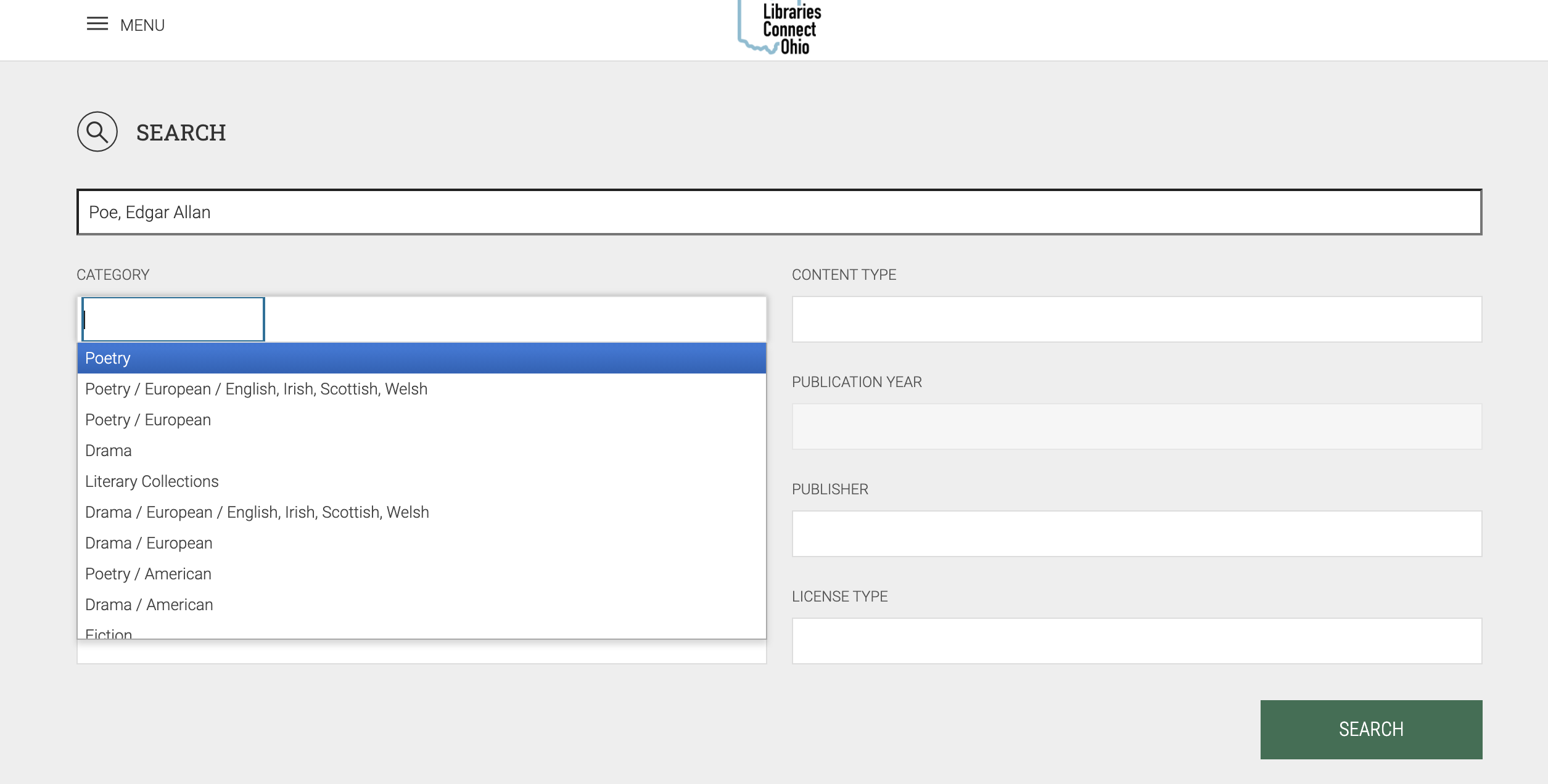The width and height of the screenshot is (1548, 784).
Task: Focus the Poe, Edgar Allan search box
Action: pos(779,212)
